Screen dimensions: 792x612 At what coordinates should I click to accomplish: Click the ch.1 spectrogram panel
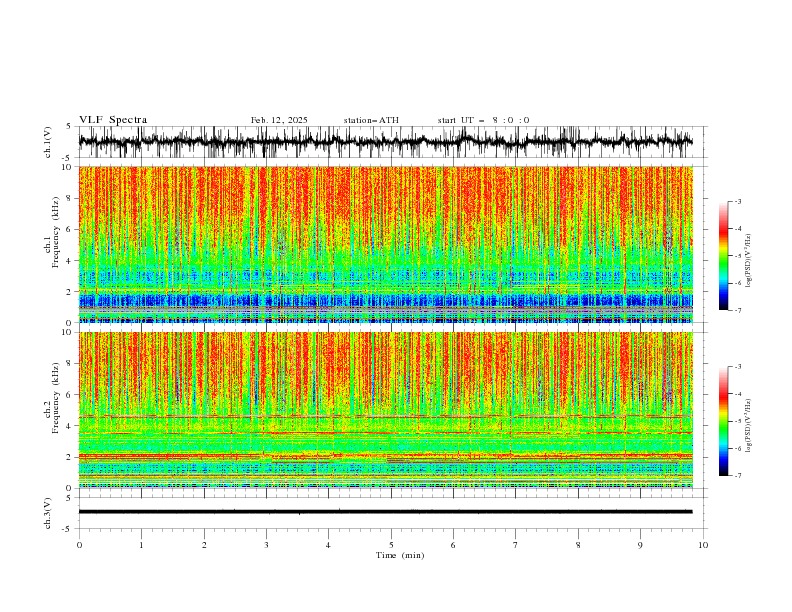click(x=385, y=244)
